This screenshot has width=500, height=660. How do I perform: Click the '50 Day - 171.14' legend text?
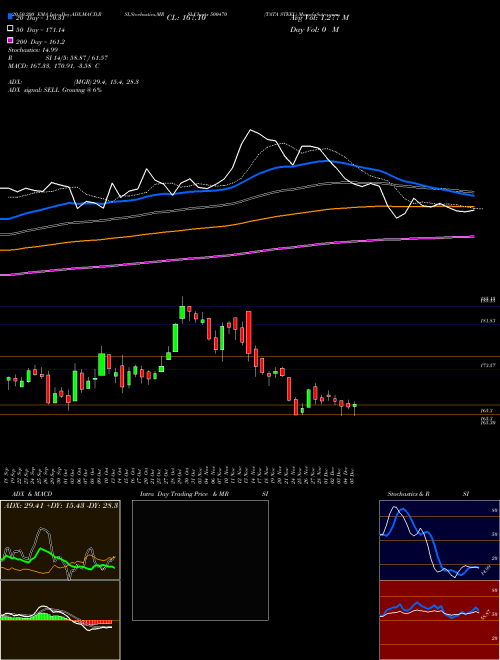pos(41,30)
